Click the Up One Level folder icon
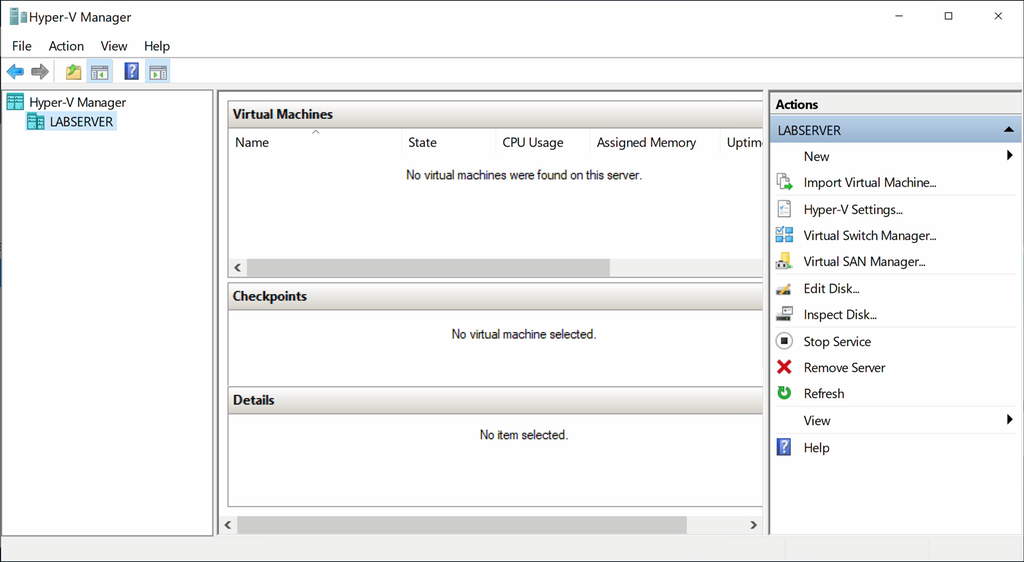This screenshot has height=562, width=1024. pyautogui.click(x=73, y=72)
